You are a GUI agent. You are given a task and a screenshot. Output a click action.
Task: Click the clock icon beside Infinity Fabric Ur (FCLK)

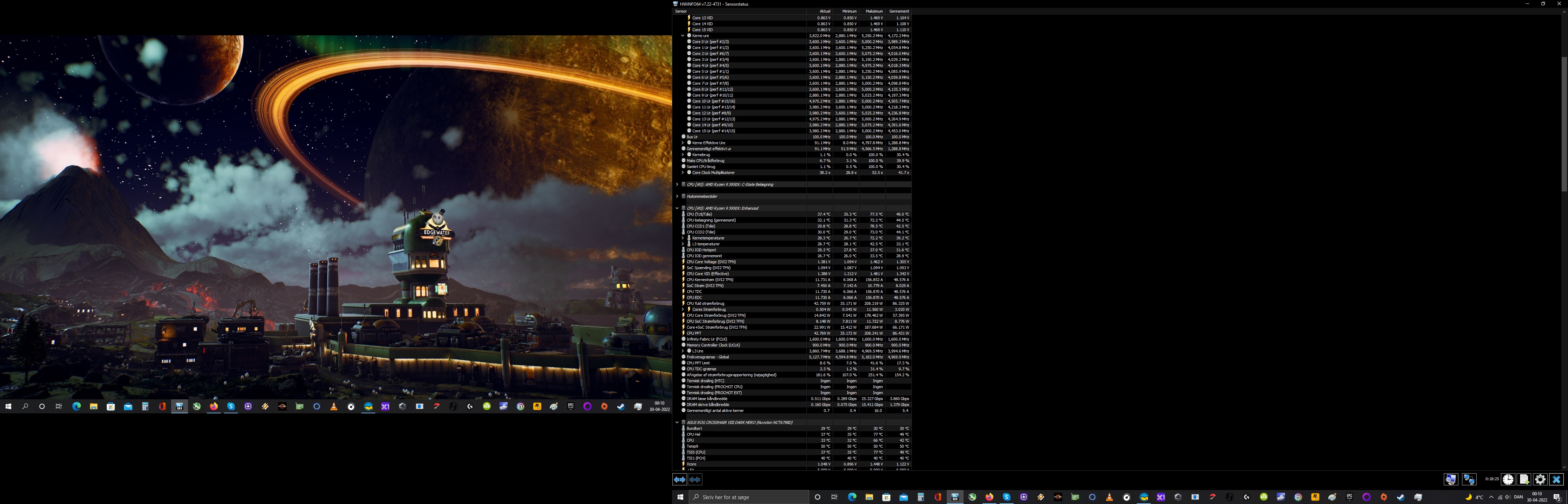point(684,339)
